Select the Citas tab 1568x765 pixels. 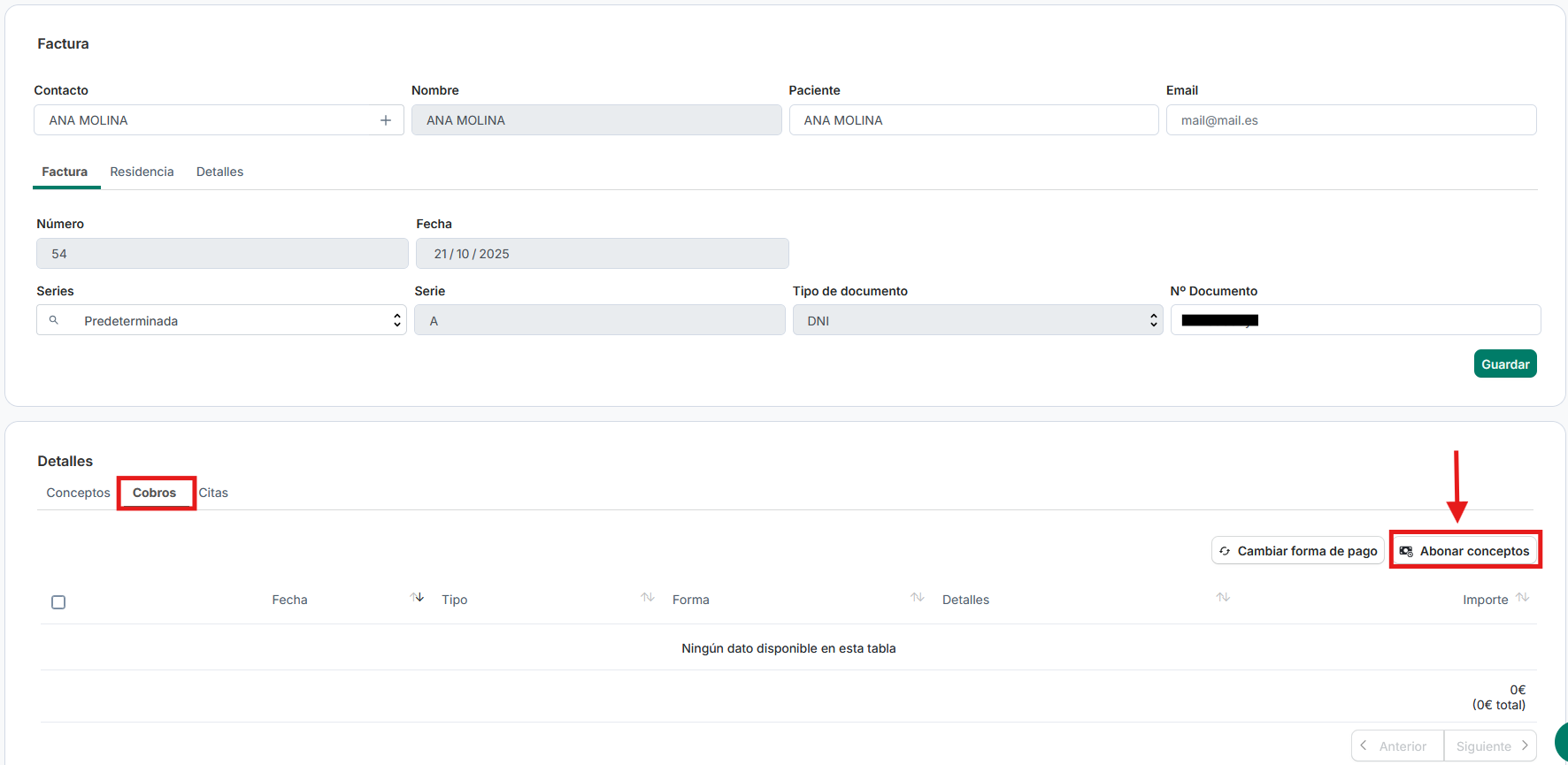[213, 493]
